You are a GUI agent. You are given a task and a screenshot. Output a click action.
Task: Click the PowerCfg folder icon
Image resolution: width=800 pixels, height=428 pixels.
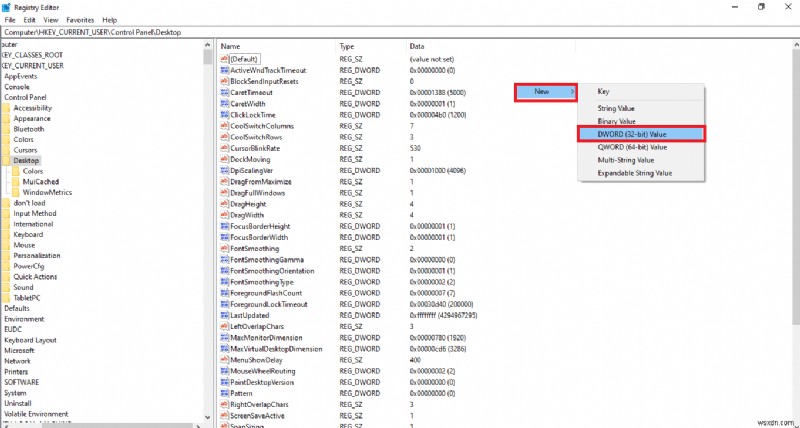click(6, 266)
